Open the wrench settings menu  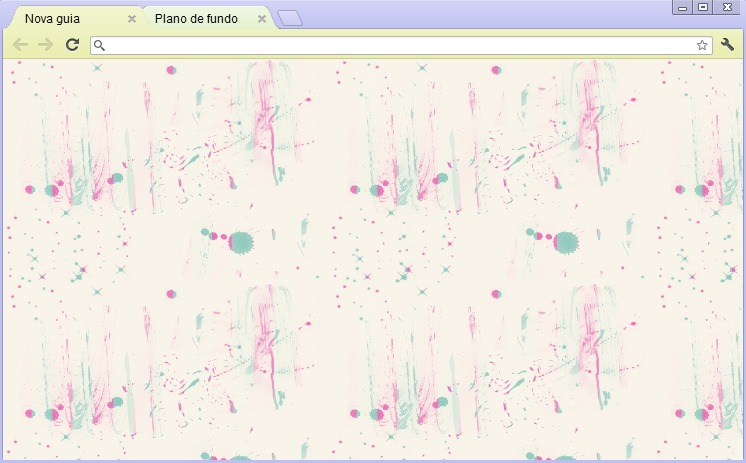tap(727, 45)
